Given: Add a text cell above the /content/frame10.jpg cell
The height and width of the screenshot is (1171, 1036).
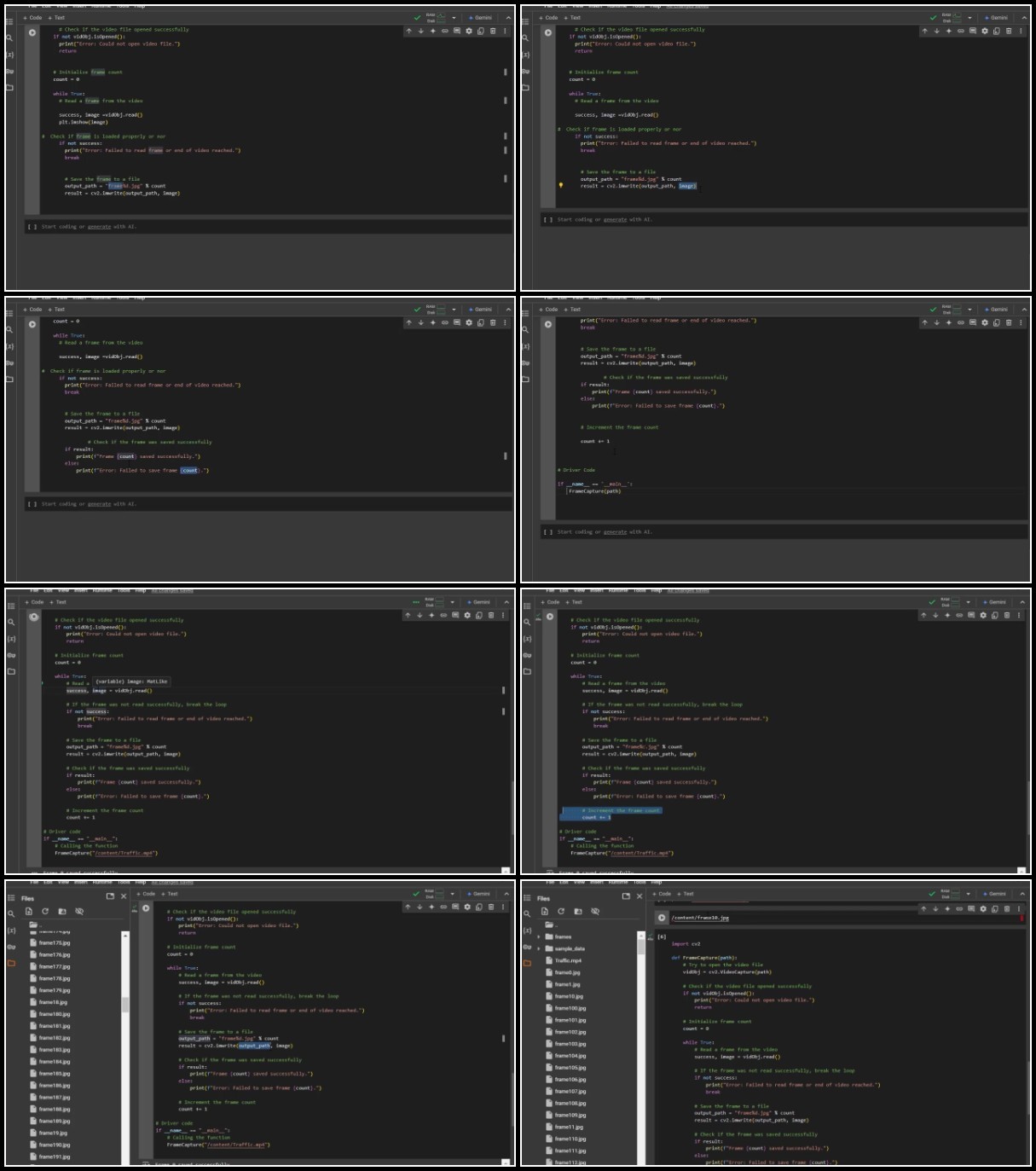Looking at the screenshot, I should [x=686, y=894].
